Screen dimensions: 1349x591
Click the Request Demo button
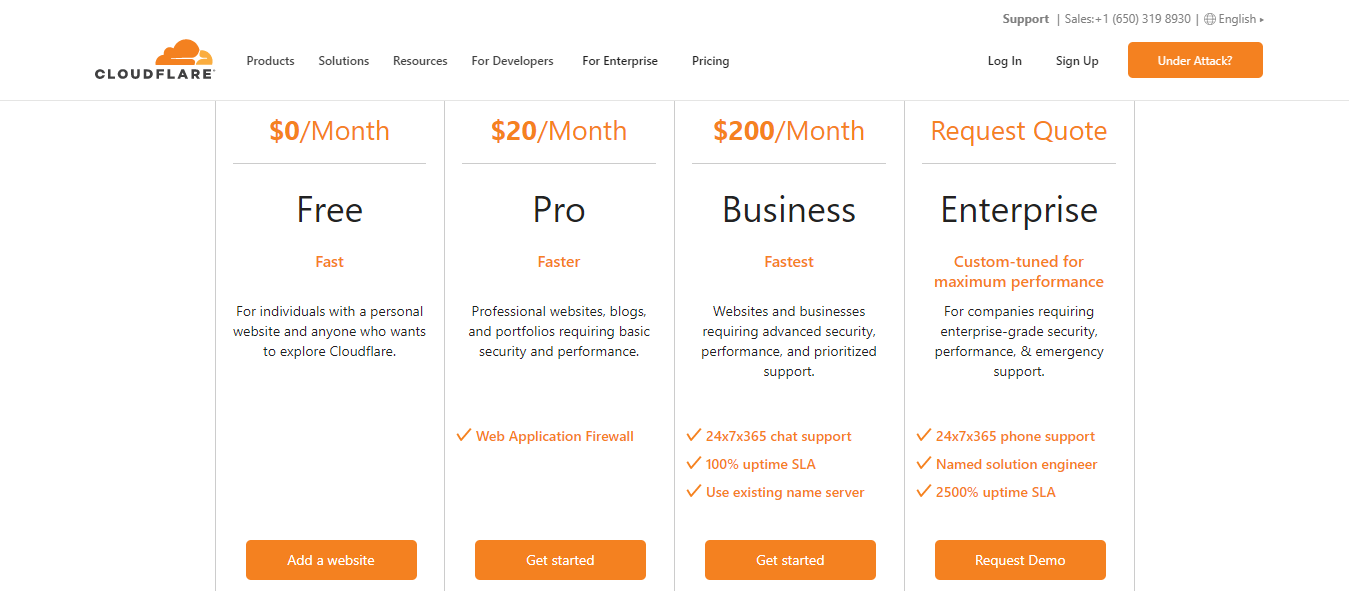(1020, 560)
